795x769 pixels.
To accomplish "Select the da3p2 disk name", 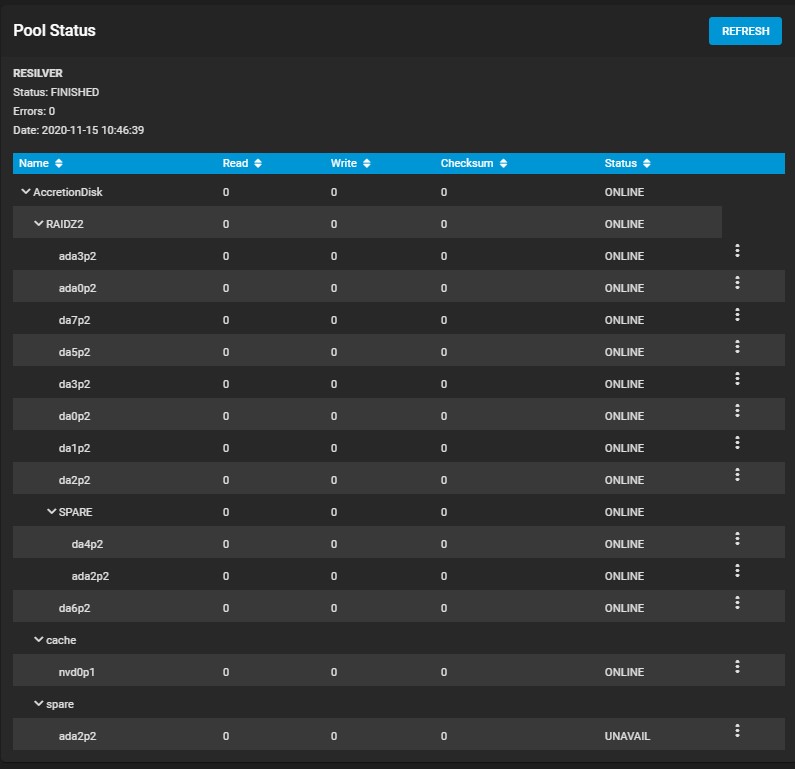I will coord(75,384).
